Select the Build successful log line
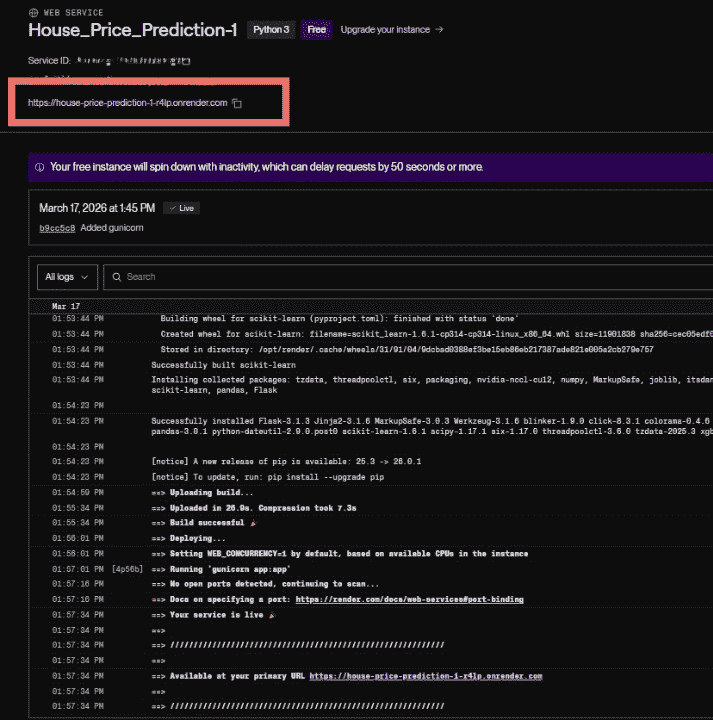Image resolution: width=713 pixels, height=720 pixels. coord(204,523)
